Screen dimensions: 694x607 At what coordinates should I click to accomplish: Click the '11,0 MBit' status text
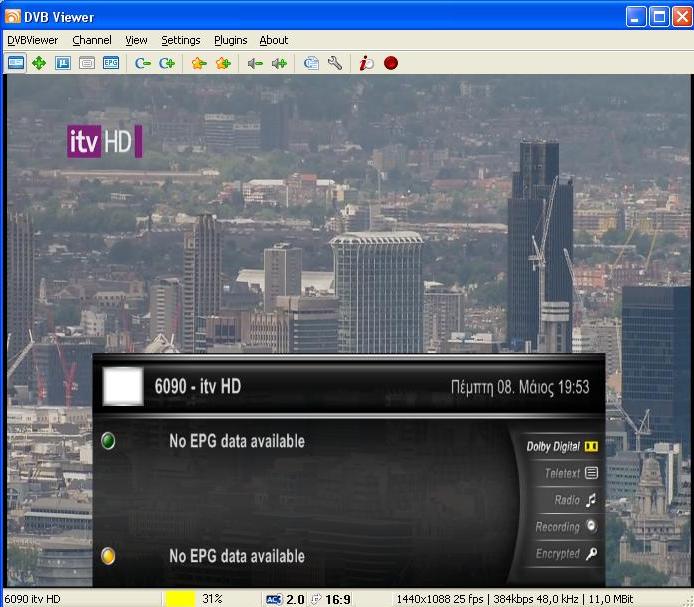pyautogui.click(x=611, y=599)
